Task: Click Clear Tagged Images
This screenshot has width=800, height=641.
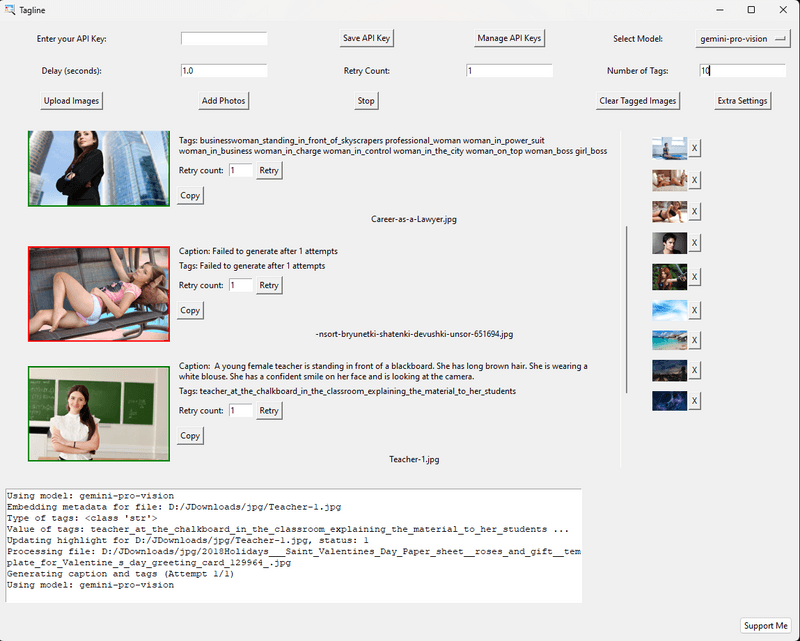Action: (x=638, y=101)
